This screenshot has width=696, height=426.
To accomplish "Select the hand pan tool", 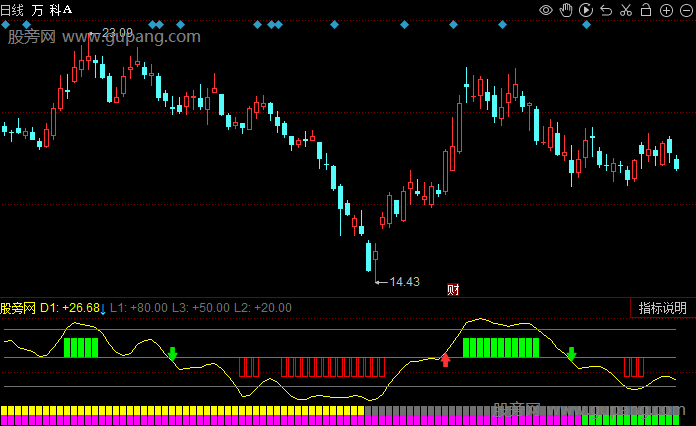I will [566, 10].
